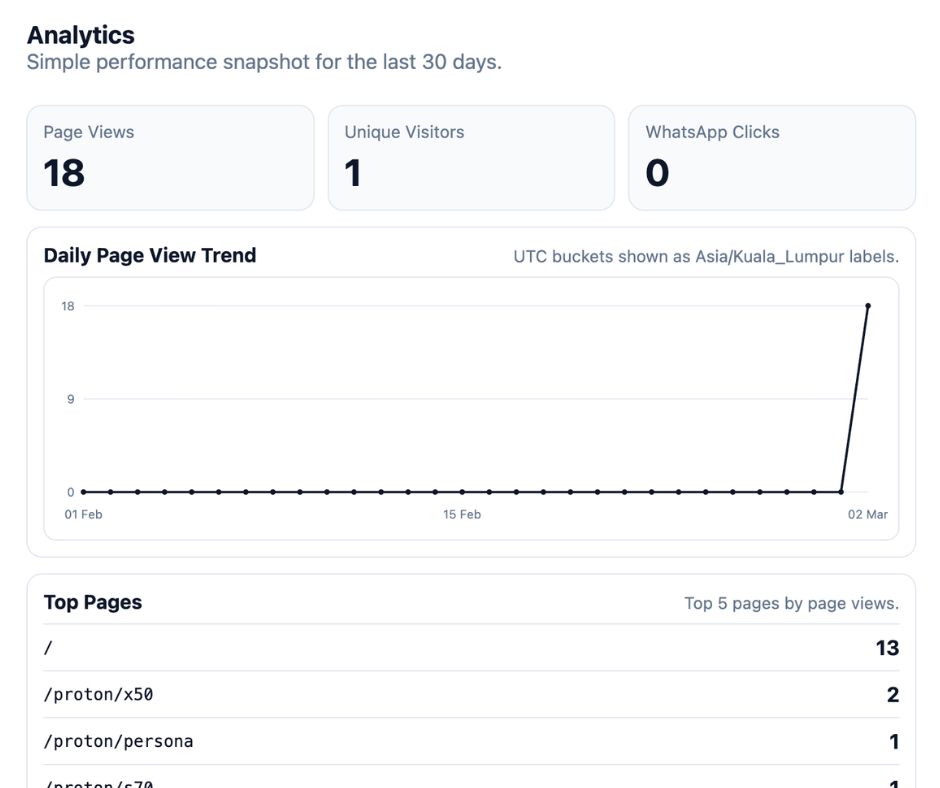
Task: Click the 9 value on the y-axis
Action: [72, 399]
